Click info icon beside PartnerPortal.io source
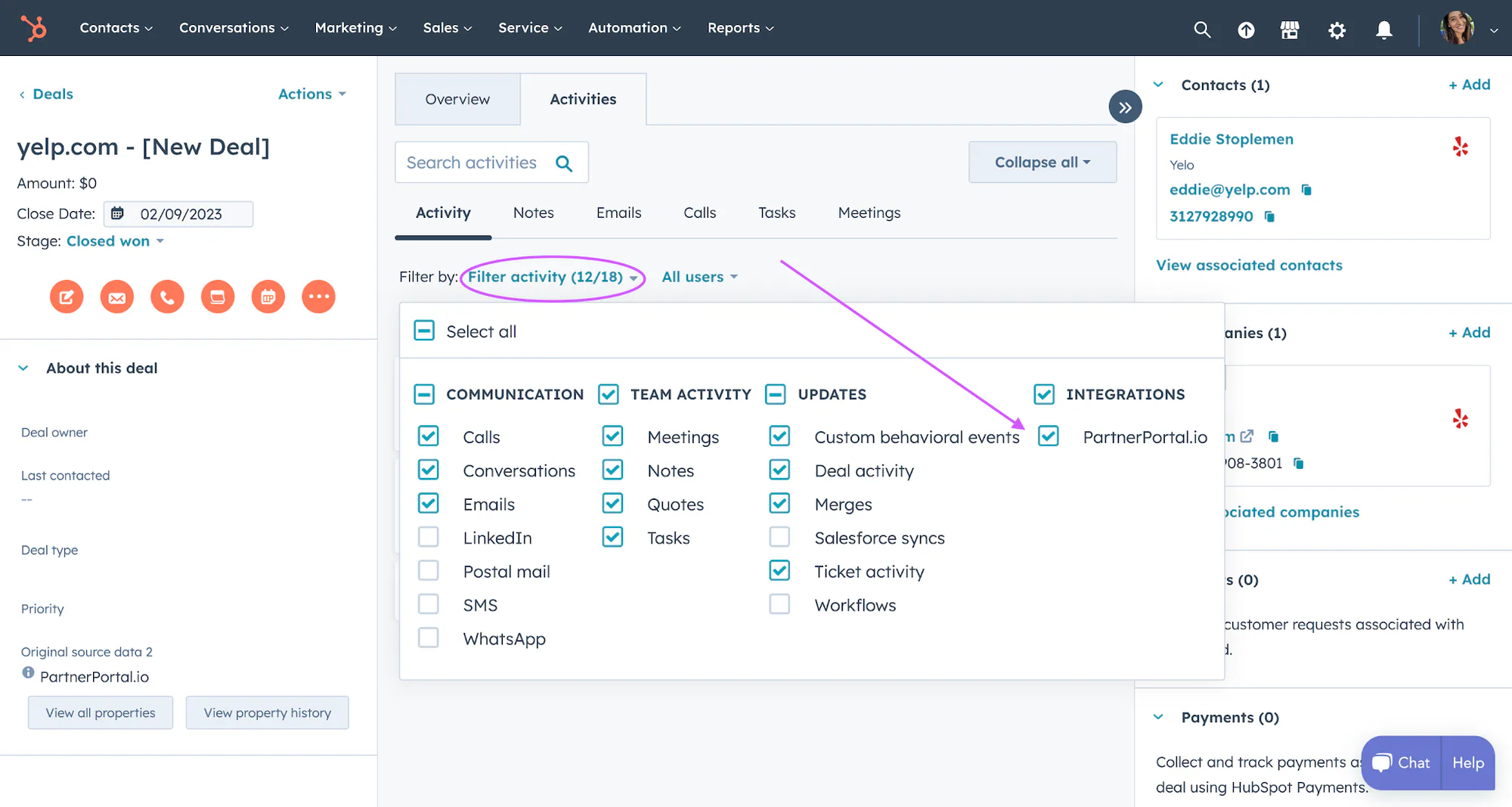Viewport: 1512px width, 807px height. coord(28,672)
